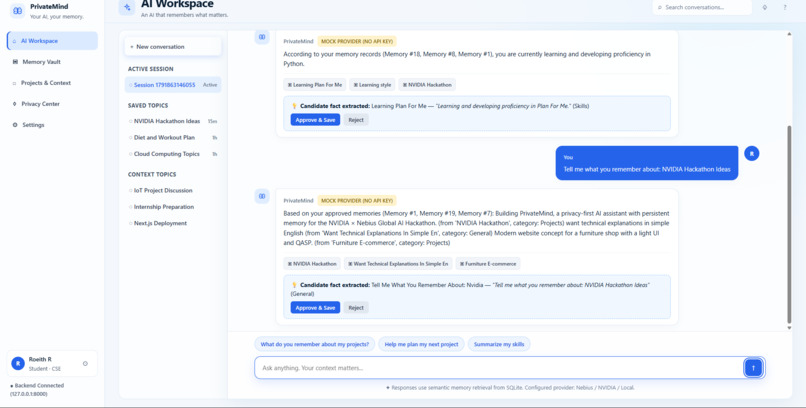Click the Backend Connected status text
Image resolution: width=806 pixels, height=408 pixels.
37,390
